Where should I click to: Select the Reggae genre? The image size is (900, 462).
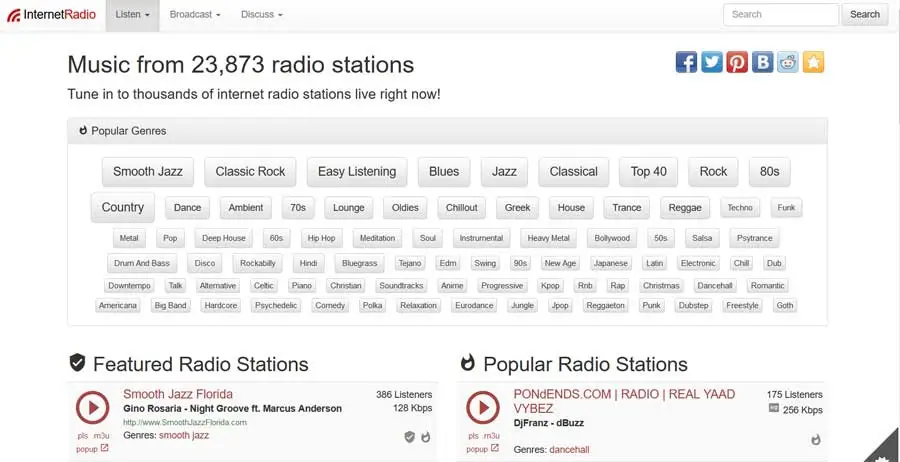click(x=685, y=208)
